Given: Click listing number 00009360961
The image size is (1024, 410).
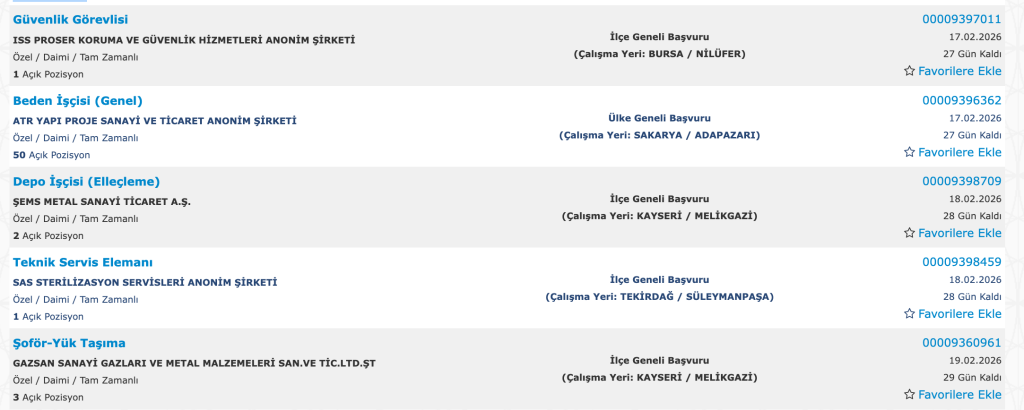Looking at the screenshot, I should pyautogui.click(x=961, y=343).
